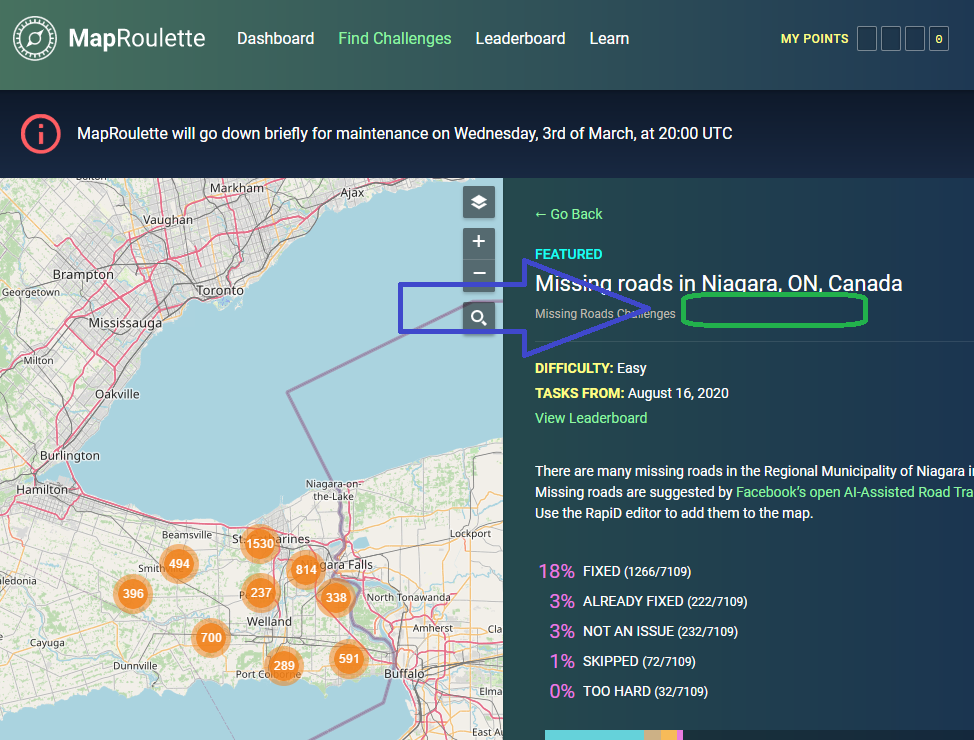Click the 591 task cluster marker

pyautogui.click(x=348, y=659)
